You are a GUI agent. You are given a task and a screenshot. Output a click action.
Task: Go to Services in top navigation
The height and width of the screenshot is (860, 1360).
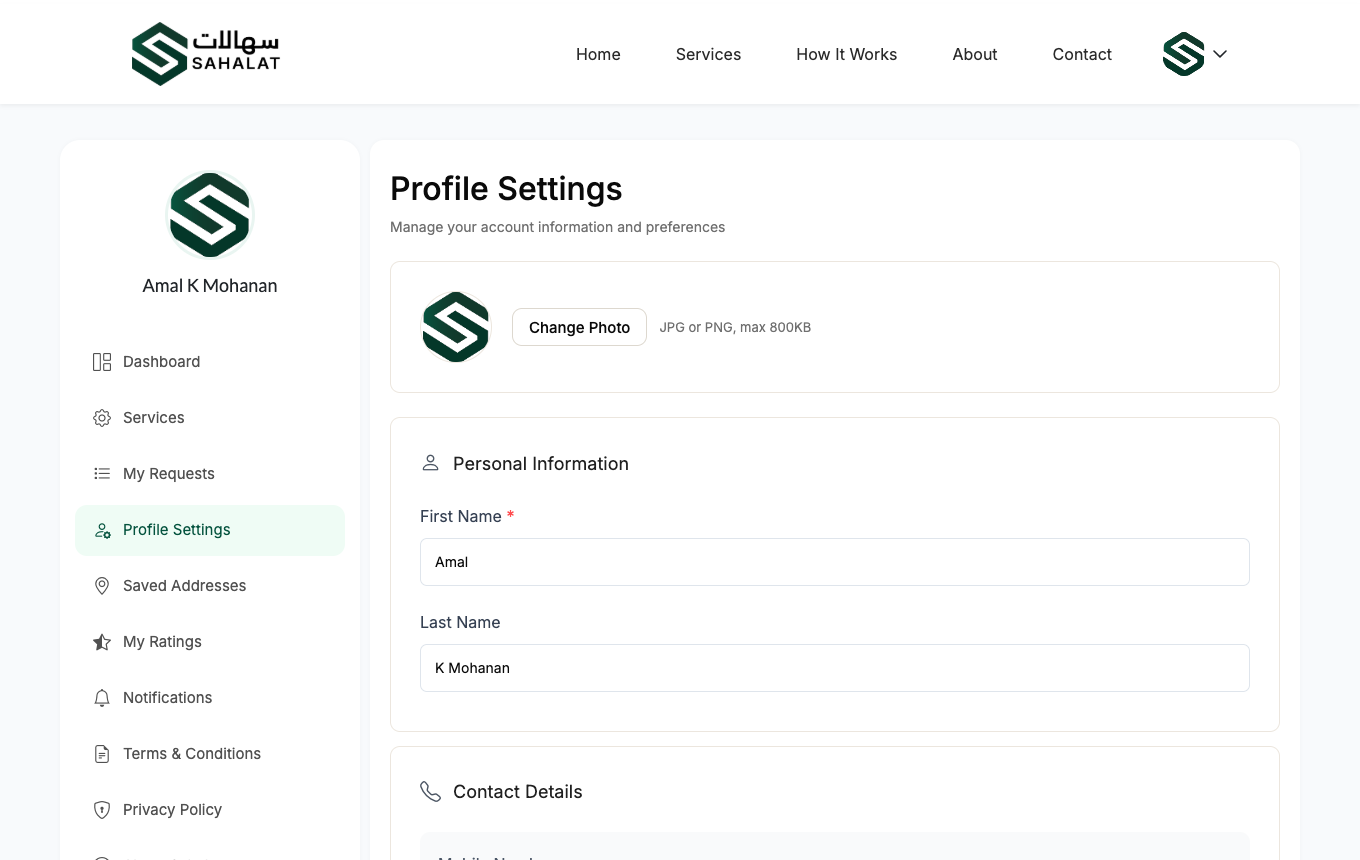708,54
